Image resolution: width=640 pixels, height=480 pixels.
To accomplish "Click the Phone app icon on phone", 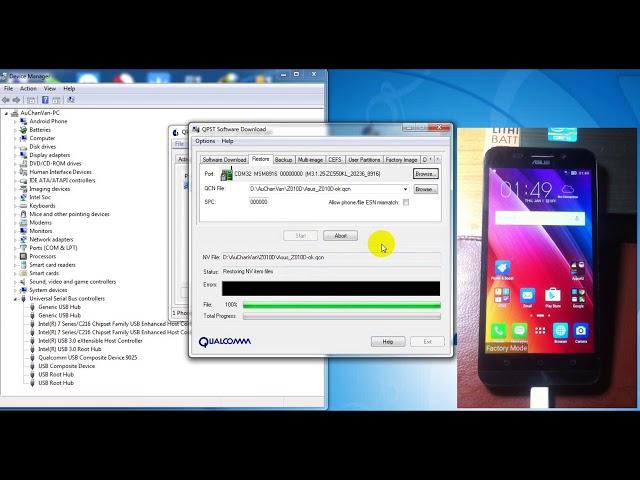I will 498,330.
